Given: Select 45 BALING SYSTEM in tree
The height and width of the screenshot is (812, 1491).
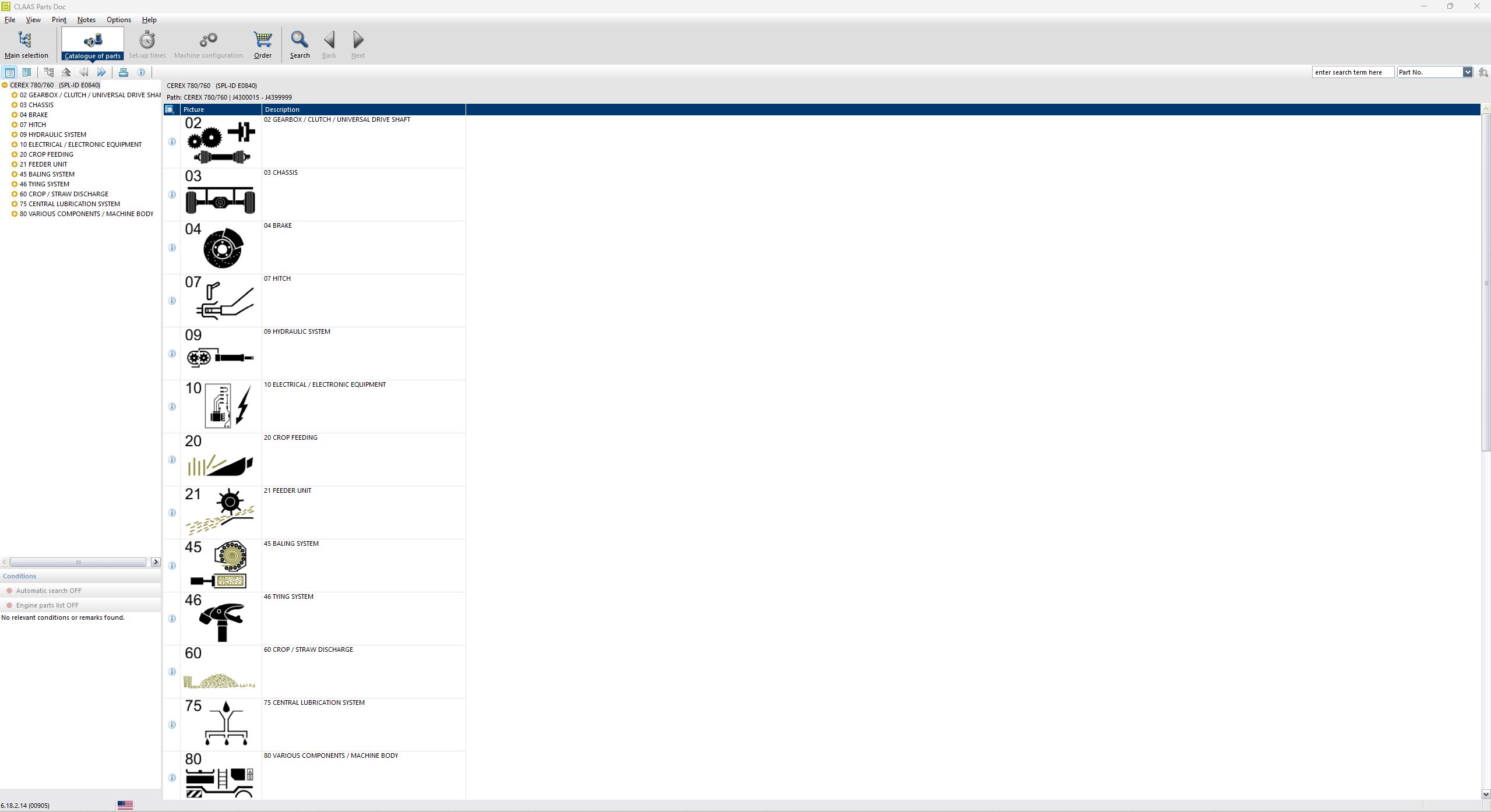Looking at the screenshot, I should (47, 174).
